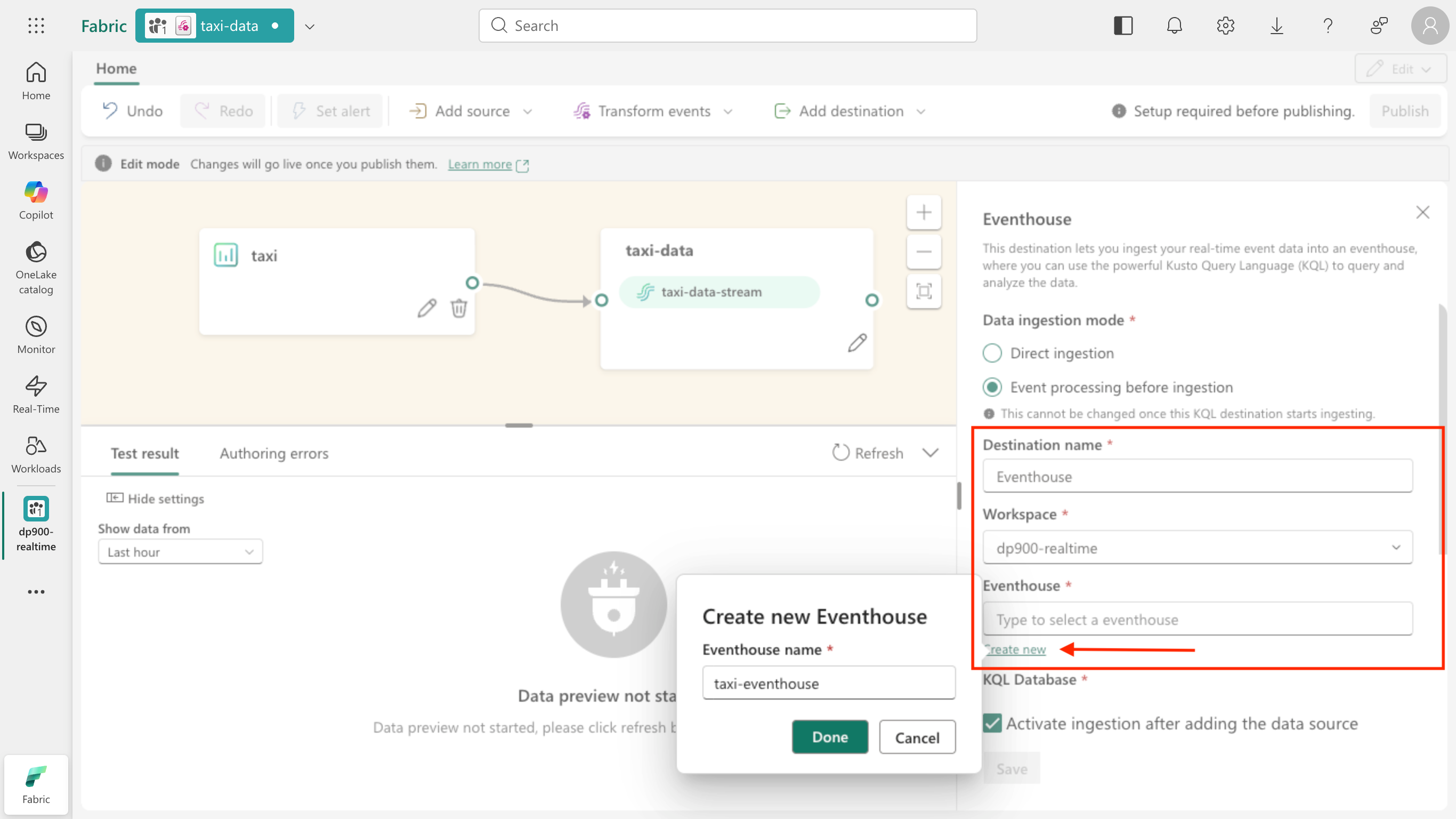1456x819 pixels.
Task: Collapse the test result pane chevron
Action: click(x=931, y=453)
